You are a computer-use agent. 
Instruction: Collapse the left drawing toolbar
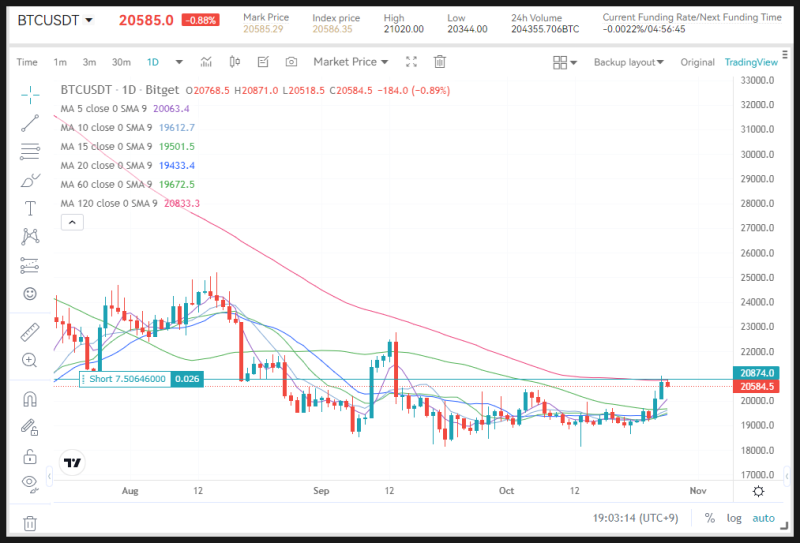click(x=49, y=477)
